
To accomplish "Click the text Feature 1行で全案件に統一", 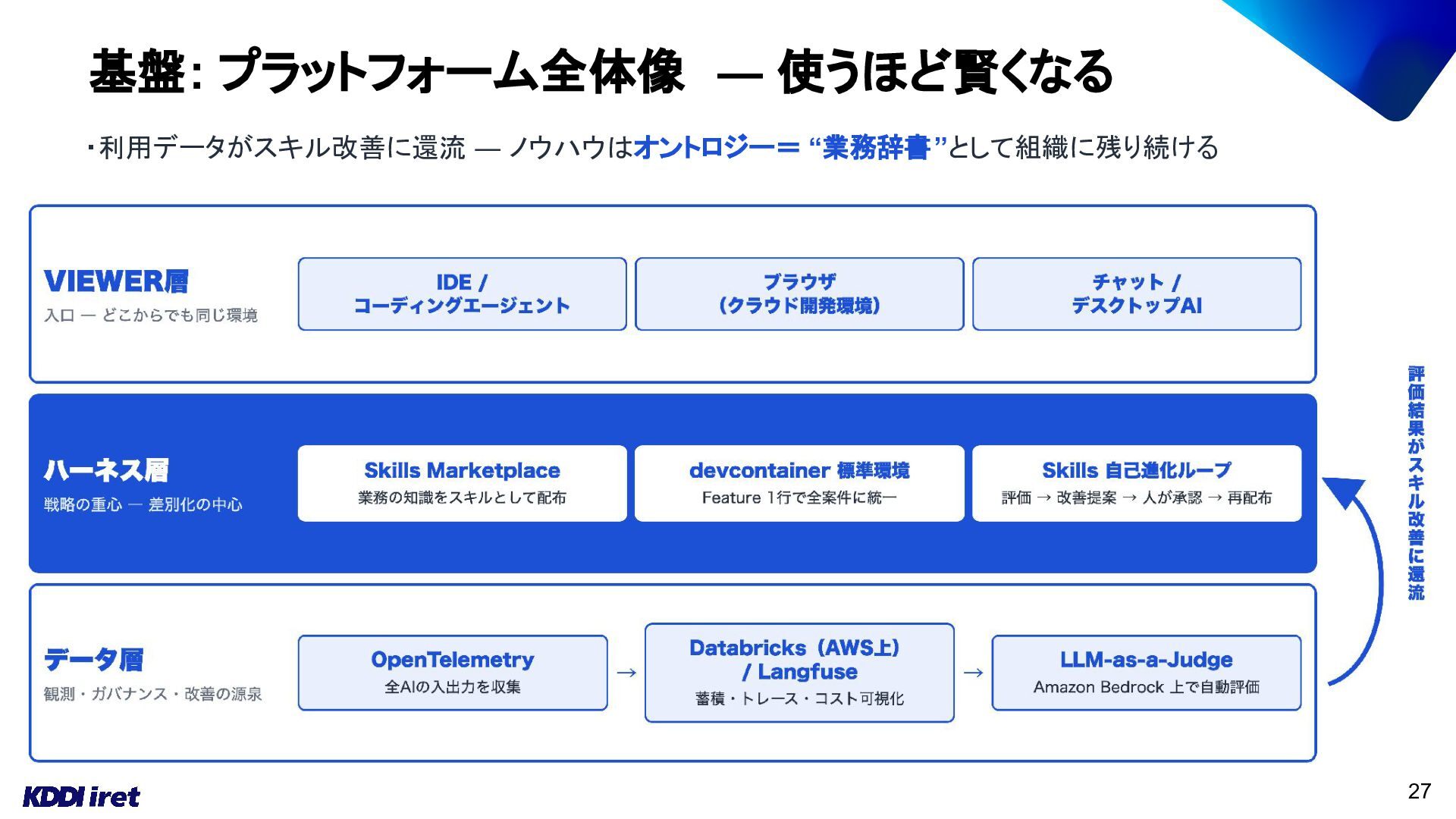I will [799, 497].
